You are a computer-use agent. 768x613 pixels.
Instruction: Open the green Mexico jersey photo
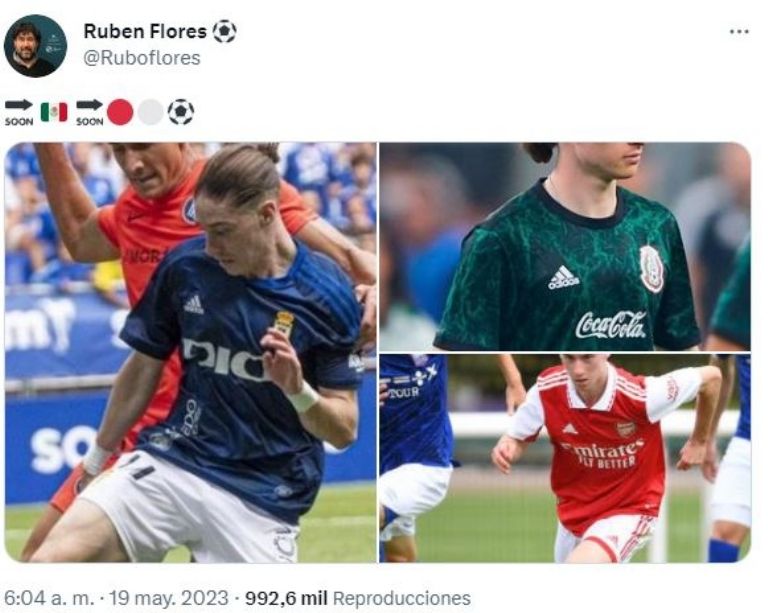click(x=565, y=247)
